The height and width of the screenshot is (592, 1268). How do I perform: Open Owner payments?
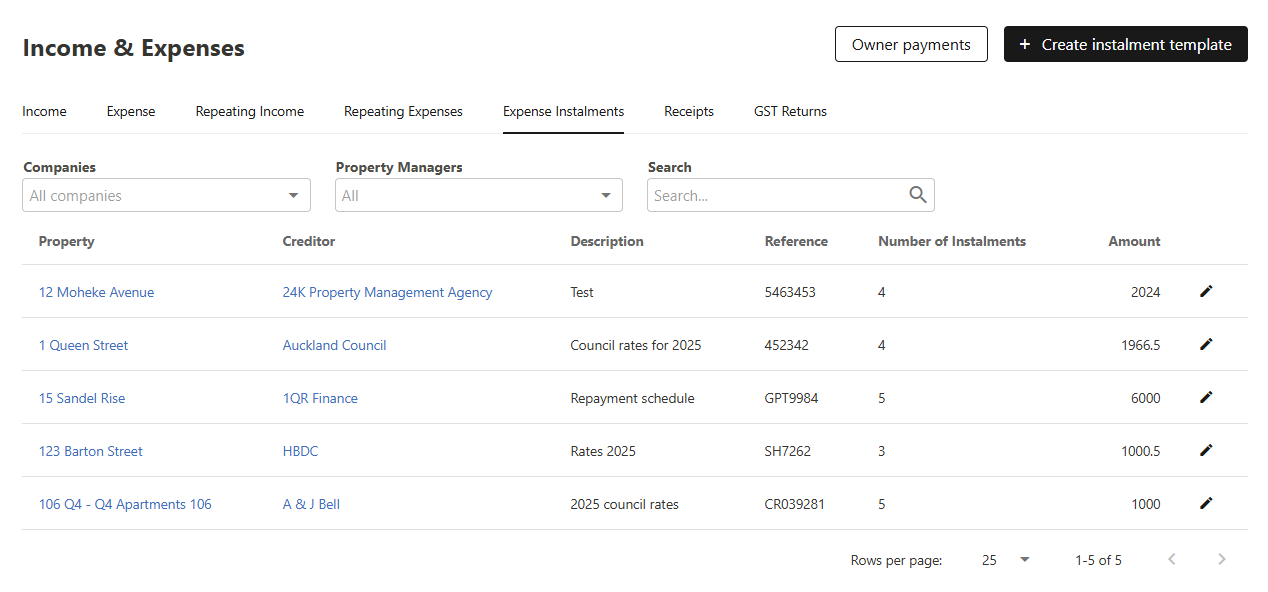point(911,45)
